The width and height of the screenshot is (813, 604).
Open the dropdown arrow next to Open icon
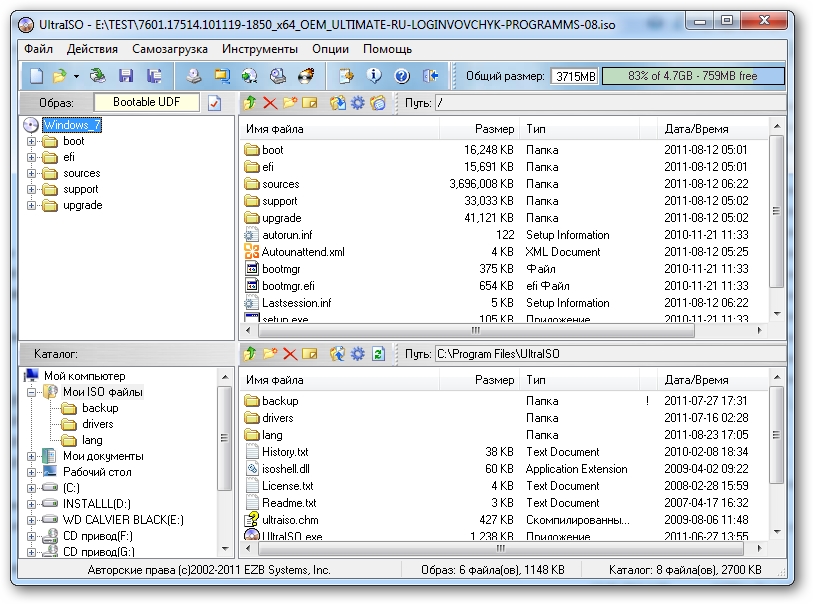coord(75,76)
